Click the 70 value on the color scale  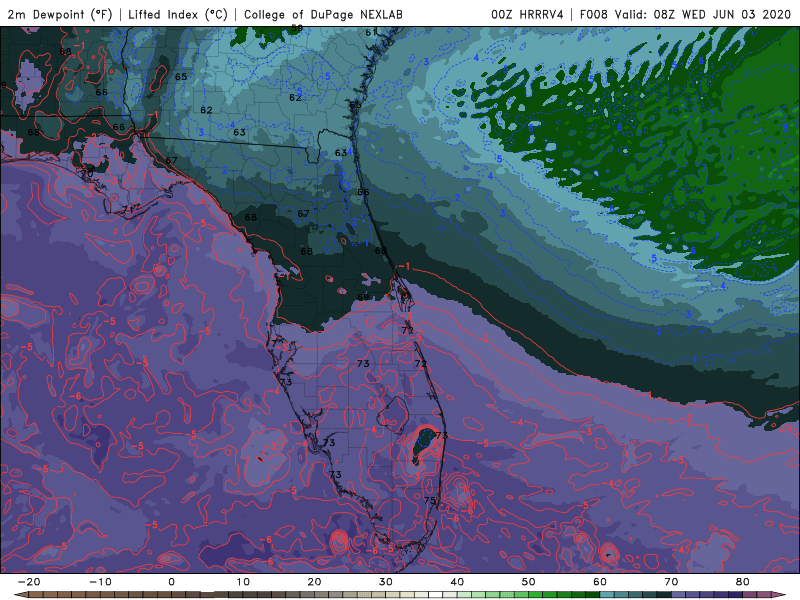(671, 582)
